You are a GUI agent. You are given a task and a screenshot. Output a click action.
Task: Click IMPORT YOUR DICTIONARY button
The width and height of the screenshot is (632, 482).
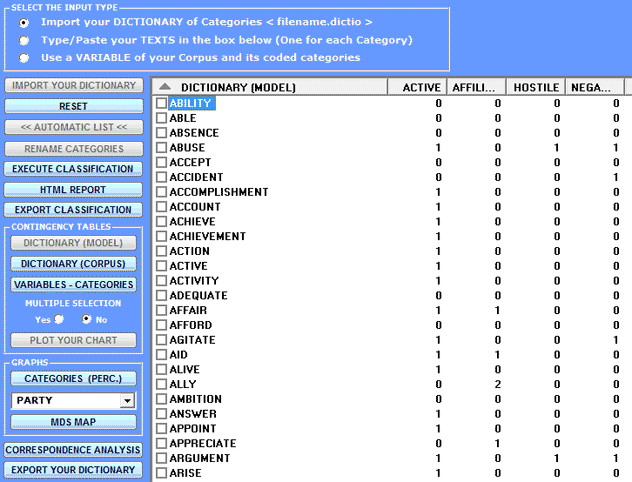click(74, 85)
